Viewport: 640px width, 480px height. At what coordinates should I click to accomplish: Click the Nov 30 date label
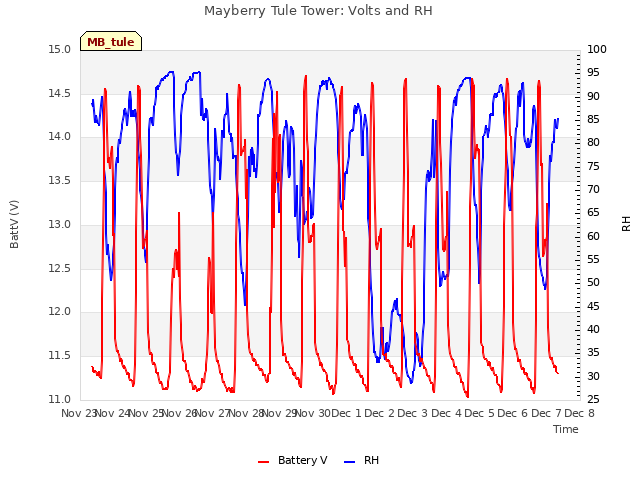pos(312,413)
